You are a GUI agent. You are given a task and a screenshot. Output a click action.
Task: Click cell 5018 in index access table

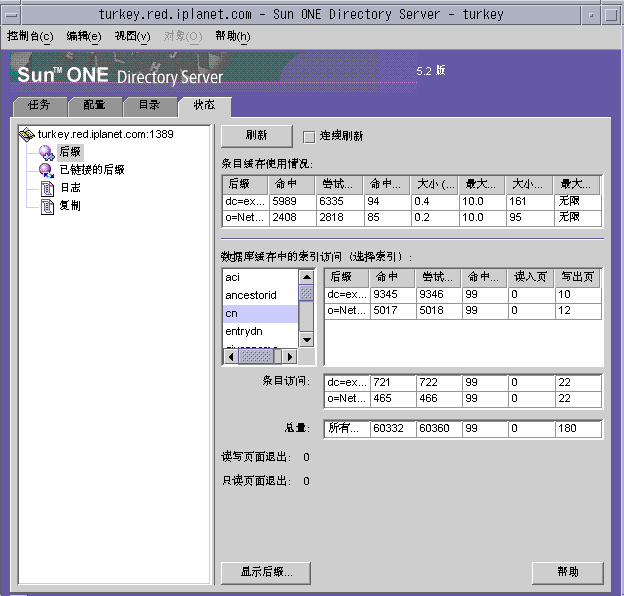pos(439,311)
